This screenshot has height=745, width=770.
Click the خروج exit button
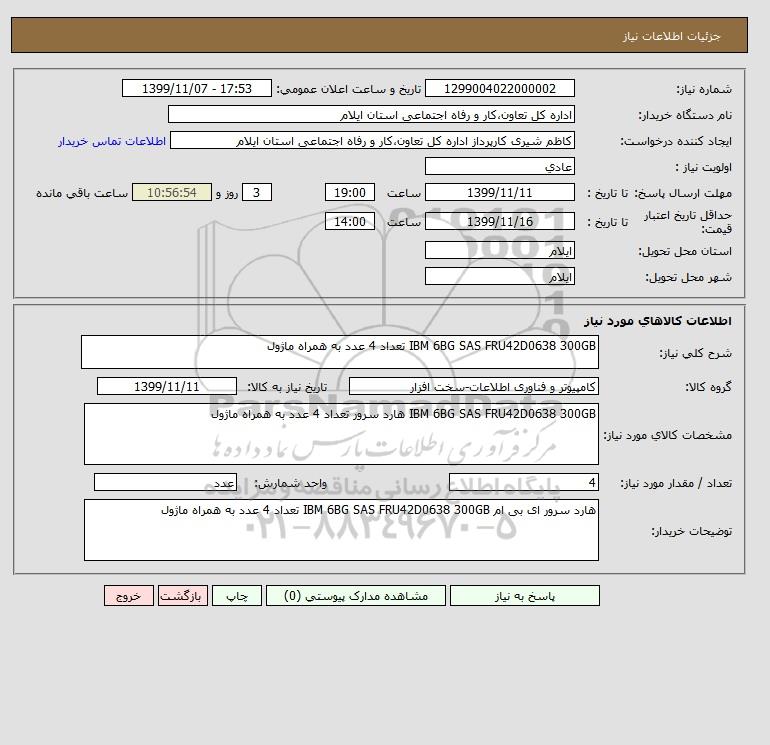(129, 596)
